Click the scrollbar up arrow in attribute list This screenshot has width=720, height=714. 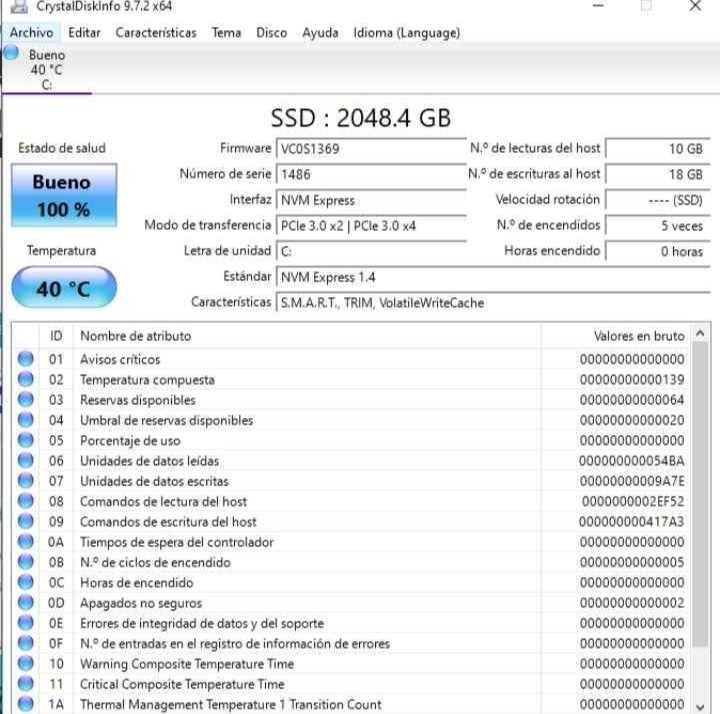pyautogui.click(x=700, y=335)
